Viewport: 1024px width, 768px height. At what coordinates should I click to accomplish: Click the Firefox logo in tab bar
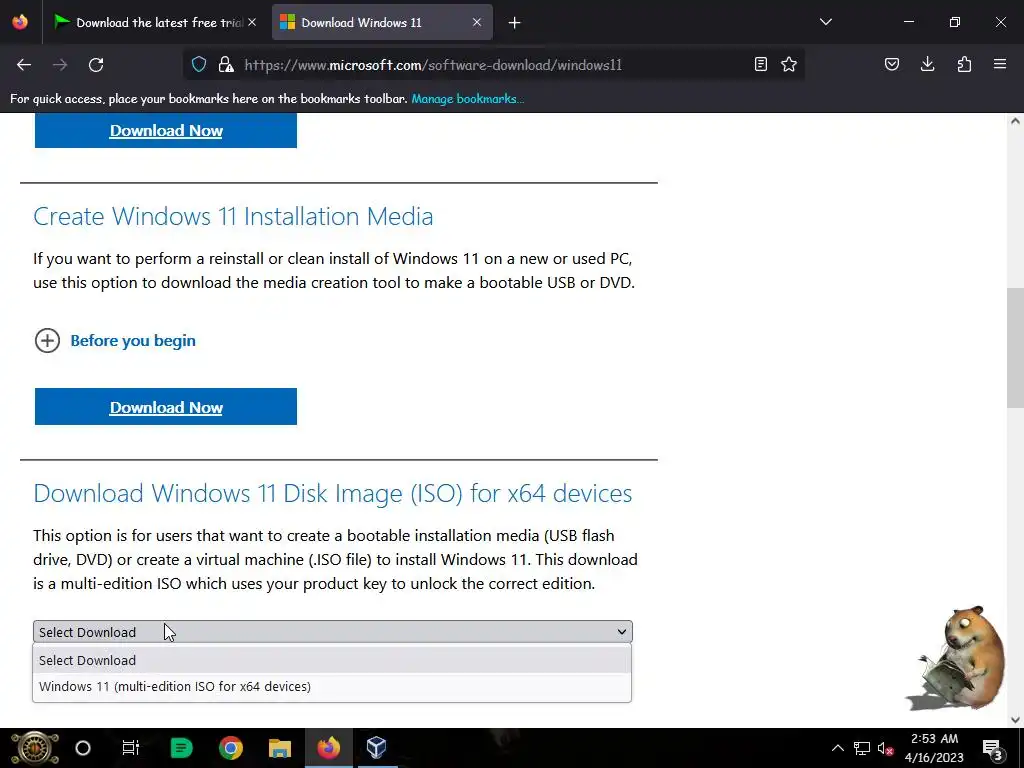click(x=20, y=22)
